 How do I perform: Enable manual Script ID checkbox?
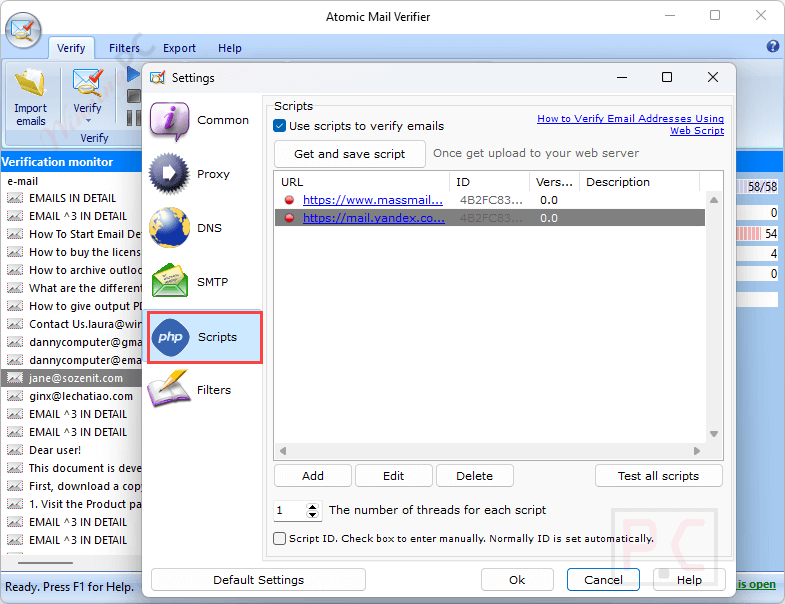click(280, 538)
